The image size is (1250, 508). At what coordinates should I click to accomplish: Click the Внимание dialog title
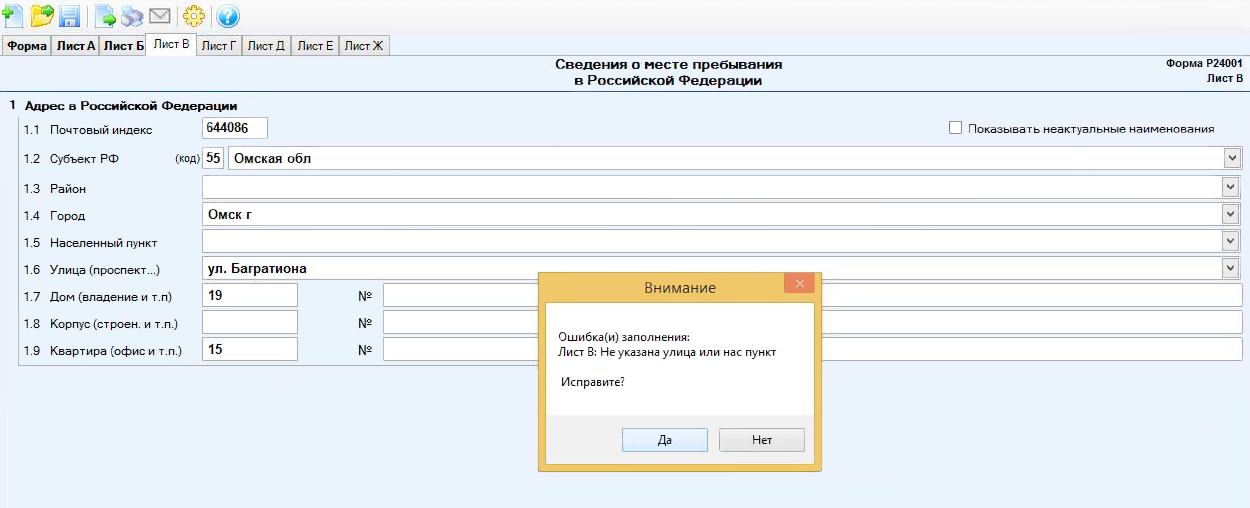tap(680, 287)
